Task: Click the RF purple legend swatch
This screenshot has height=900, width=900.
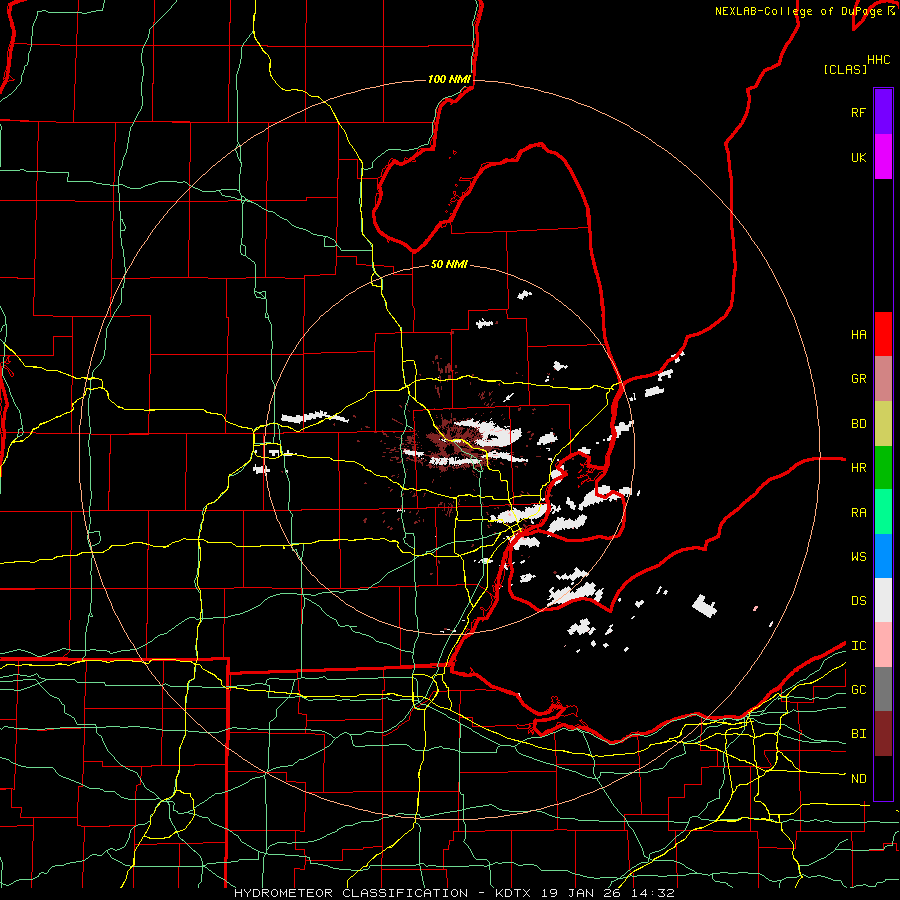Action: pos(883,112)
